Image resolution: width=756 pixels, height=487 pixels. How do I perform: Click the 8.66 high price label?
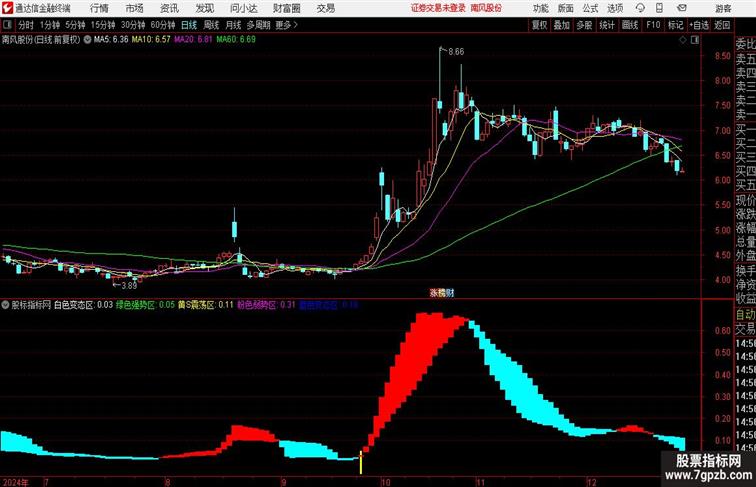[456, 52]
